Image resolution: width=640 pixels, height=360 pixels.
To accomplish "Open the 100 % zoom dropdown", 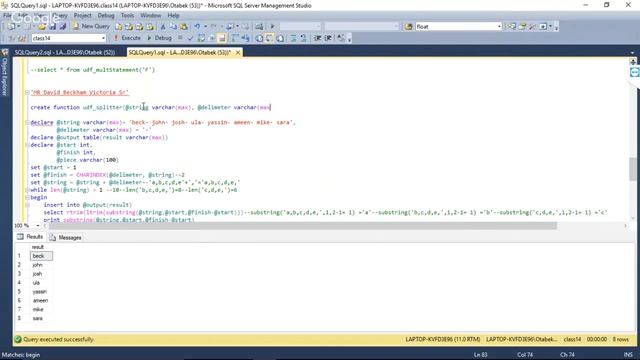I will (38, 226).
